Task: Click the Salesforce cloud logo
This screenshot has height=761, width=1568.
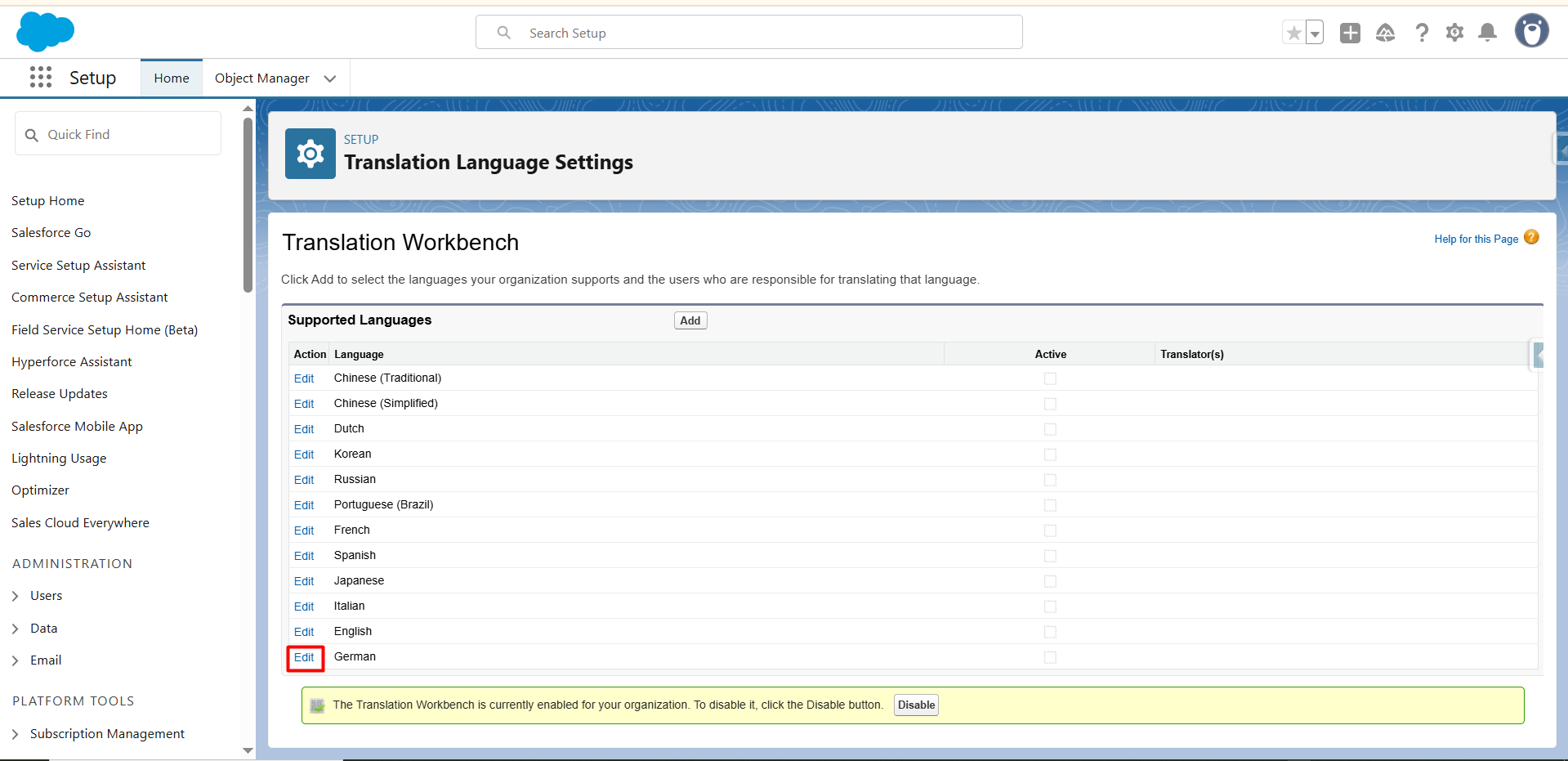Action: pyautogui.click(x=45, y=33)
